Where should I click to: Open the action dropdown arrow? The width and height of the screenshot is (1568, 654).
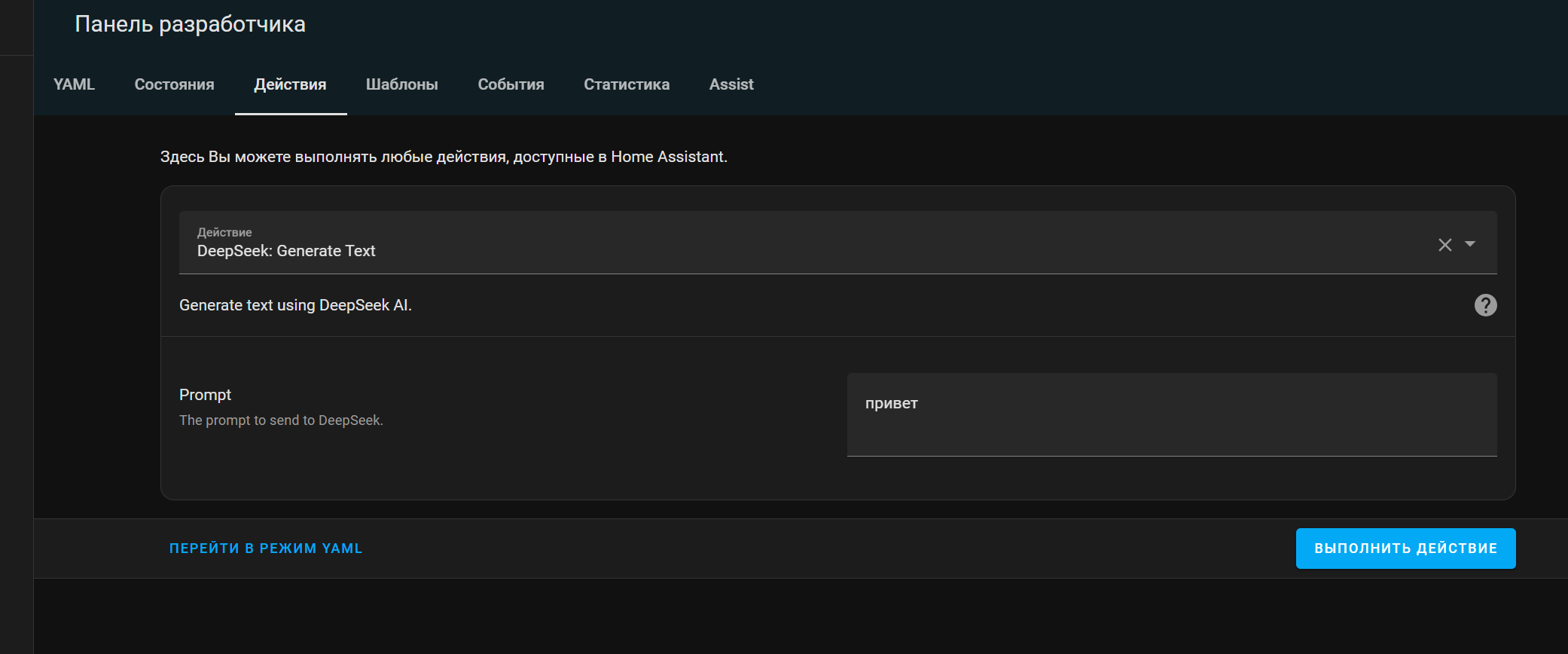(x=1470, y=244)
